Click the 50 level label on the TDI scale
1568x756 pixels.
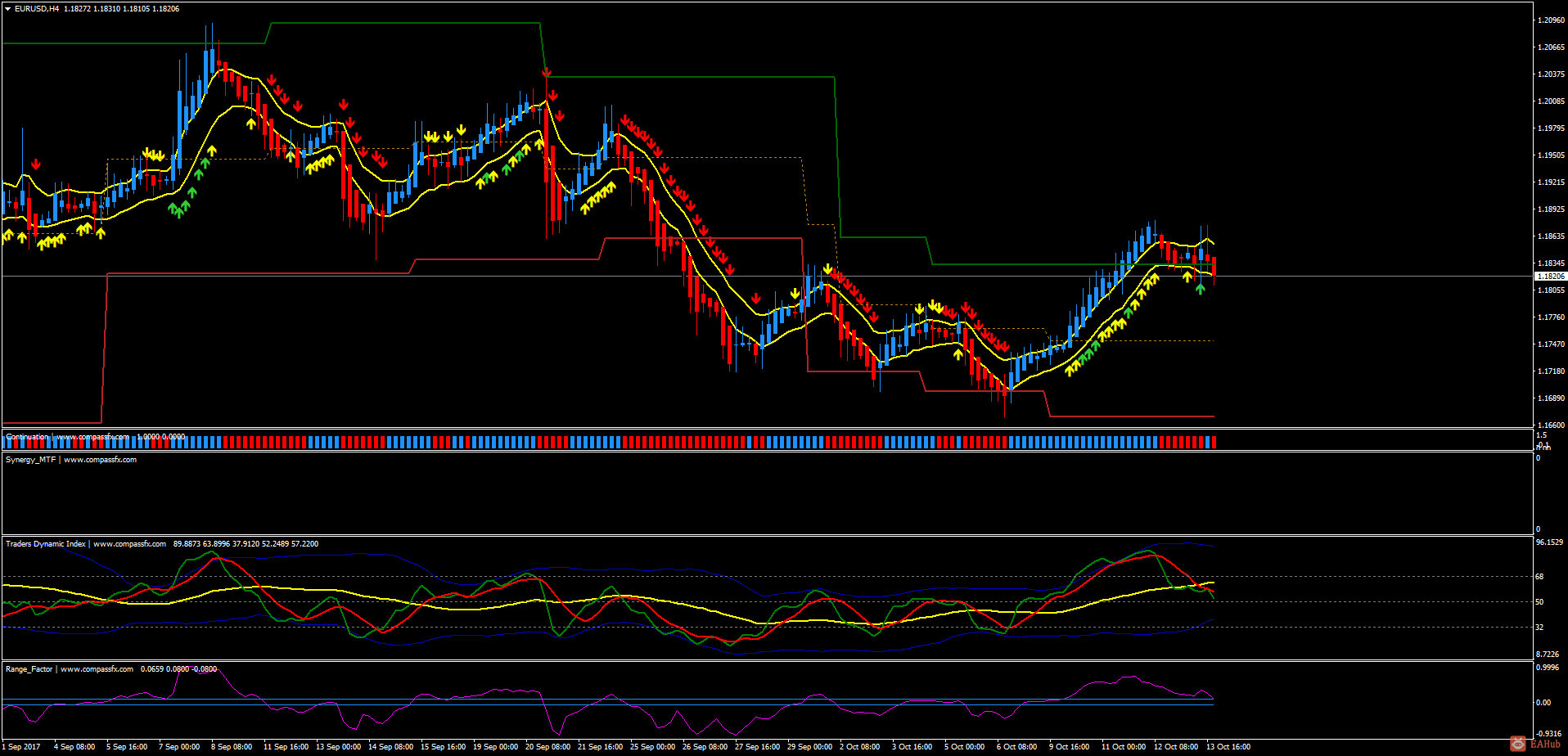point(1539,602)
